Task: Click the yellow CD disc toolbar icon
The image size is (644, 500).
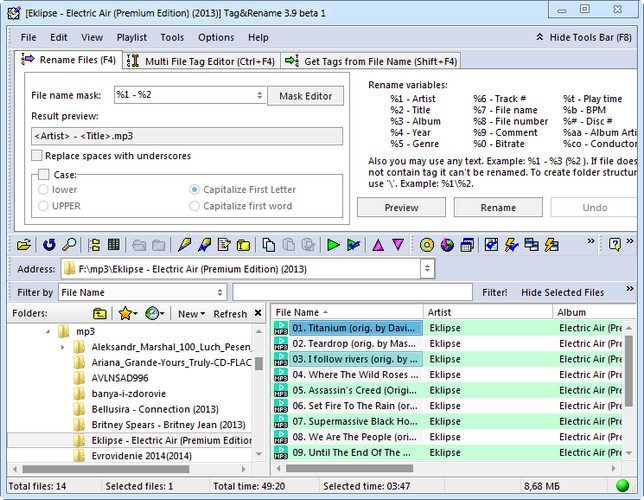Action: click(x=427, y=245)
